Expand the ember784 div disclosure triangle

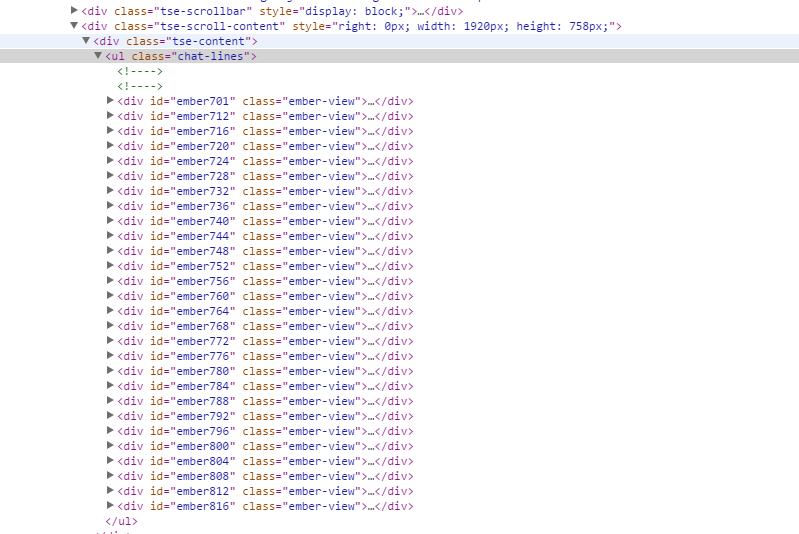pyautogui.click(x=110, y=385)
